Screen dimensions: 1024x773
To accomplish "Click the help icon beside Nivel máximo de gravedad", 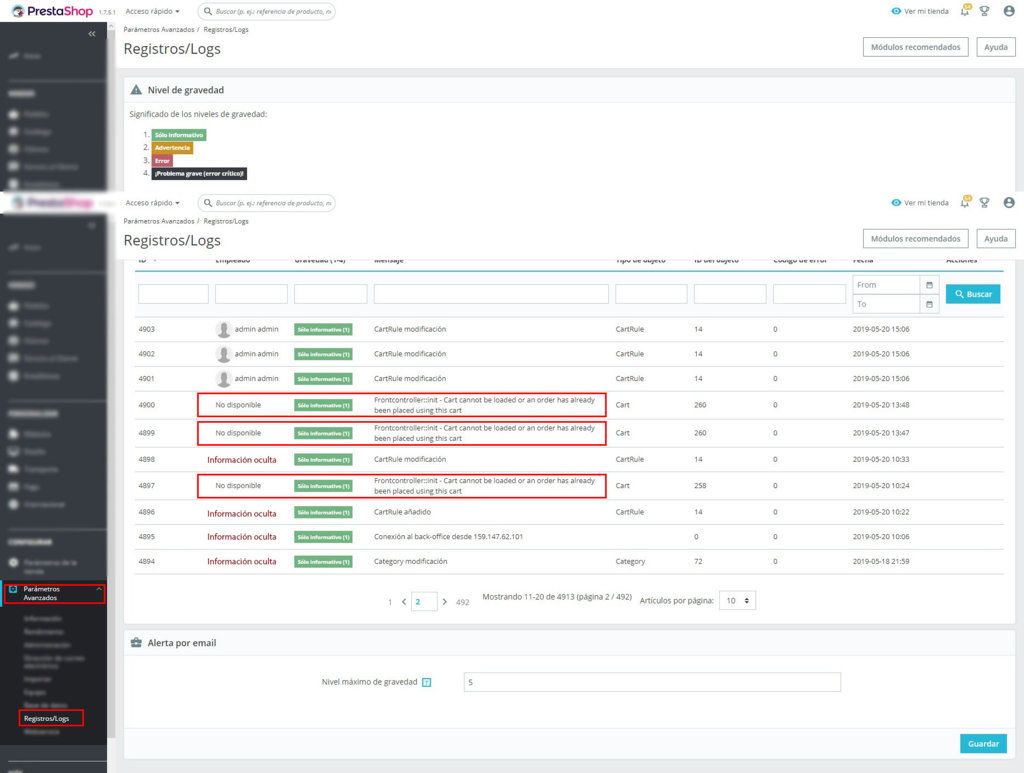I will tap(426, 682).
